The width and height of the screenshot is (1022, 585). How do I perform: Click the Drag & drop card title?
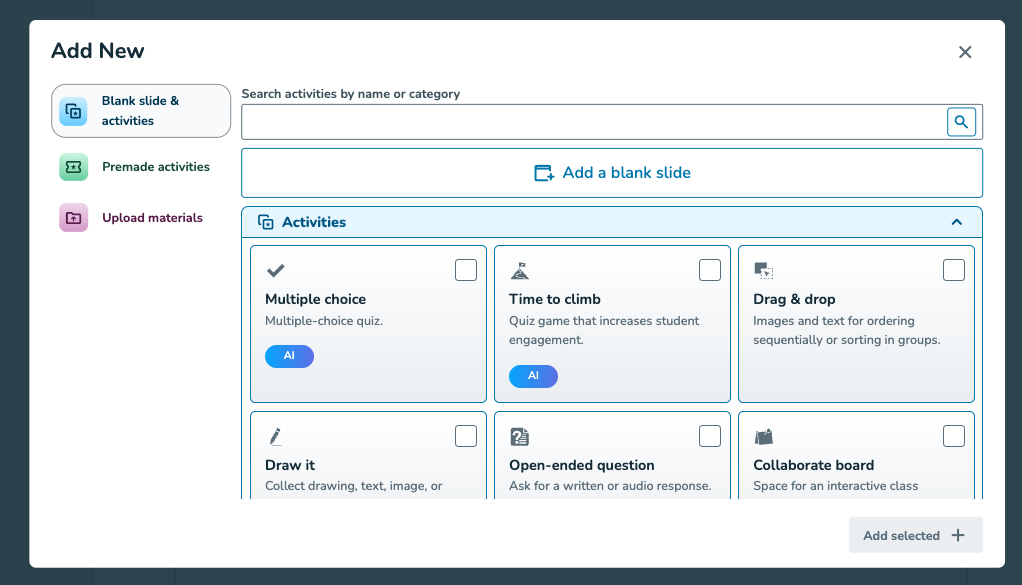794,300
